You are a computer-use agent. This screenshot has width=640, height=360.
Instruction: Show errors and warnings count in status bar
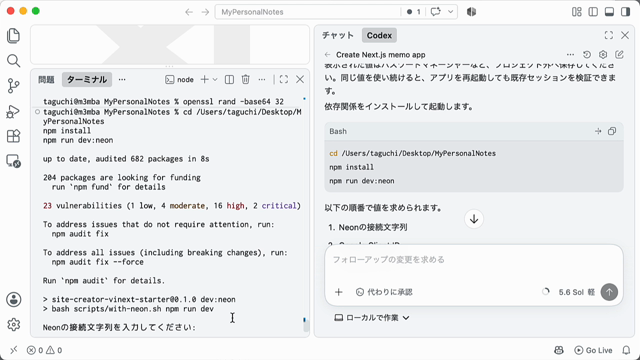pyautogui.click(x=44, y=350)
